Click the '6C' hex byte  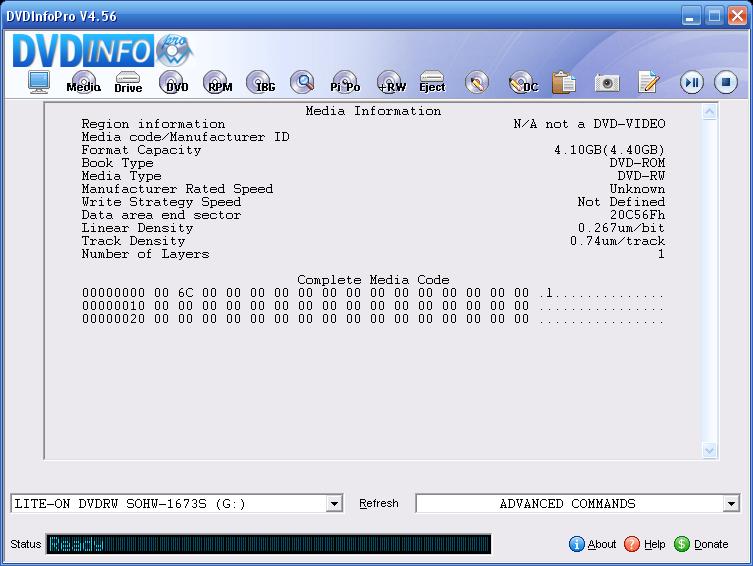pos(185,293)
